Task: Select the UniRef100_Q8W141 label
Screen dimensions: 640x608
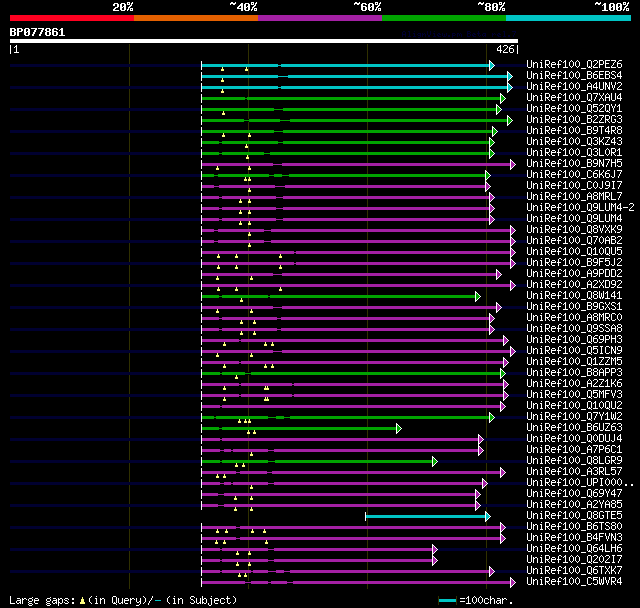Action: [574, 295]
